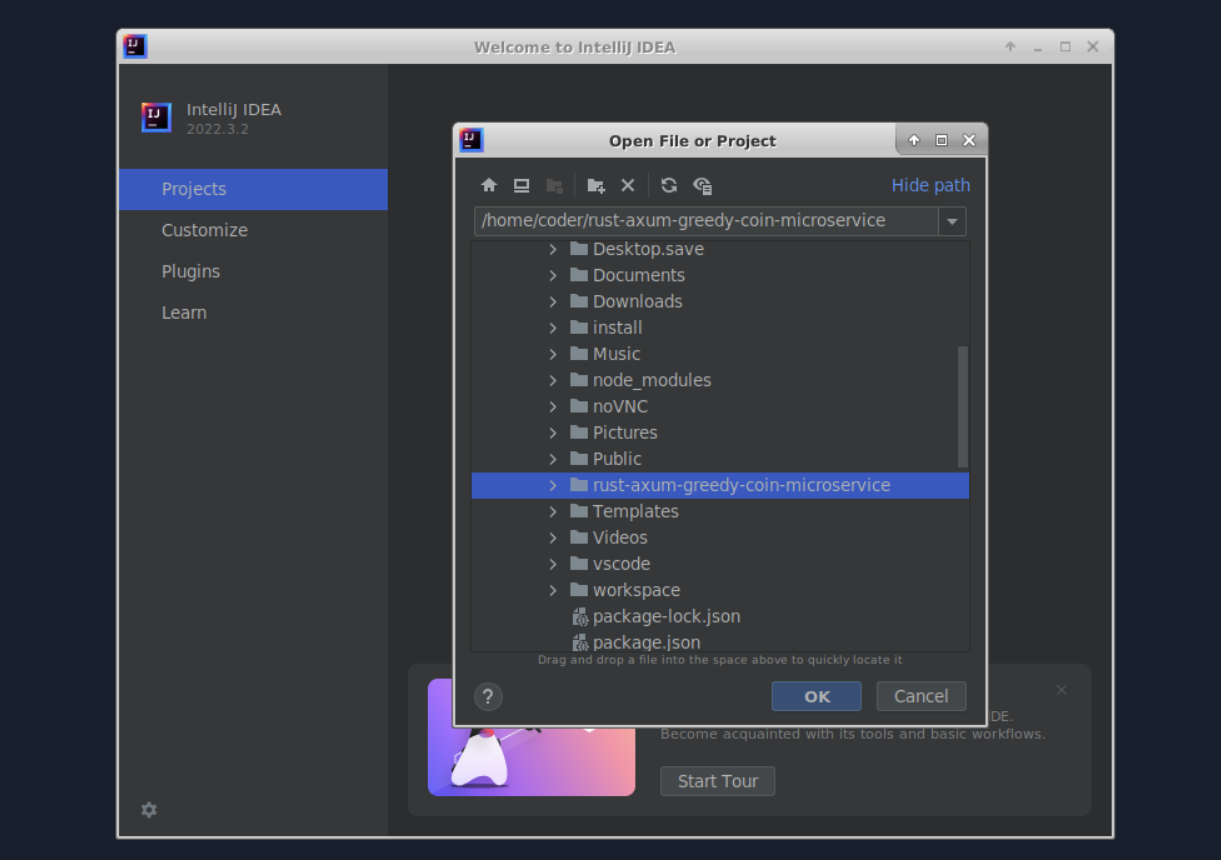Image resolution: width=1221 pixels, height=860 pixels.
Task: Select the Pictures folder name
Action: [x=625, y=432]
